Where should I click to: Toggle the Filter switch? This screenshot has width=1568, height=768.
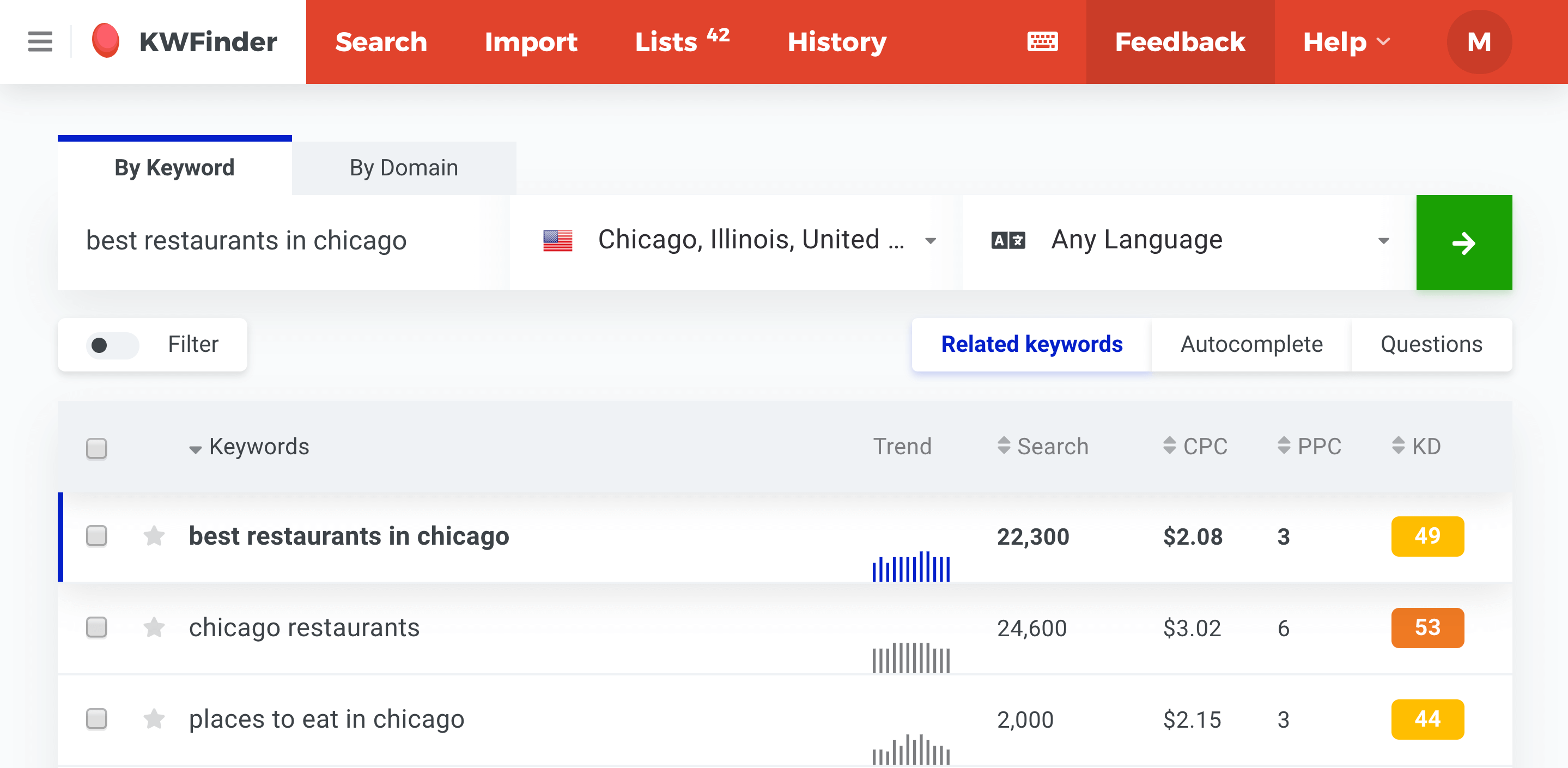click(112, 345)
